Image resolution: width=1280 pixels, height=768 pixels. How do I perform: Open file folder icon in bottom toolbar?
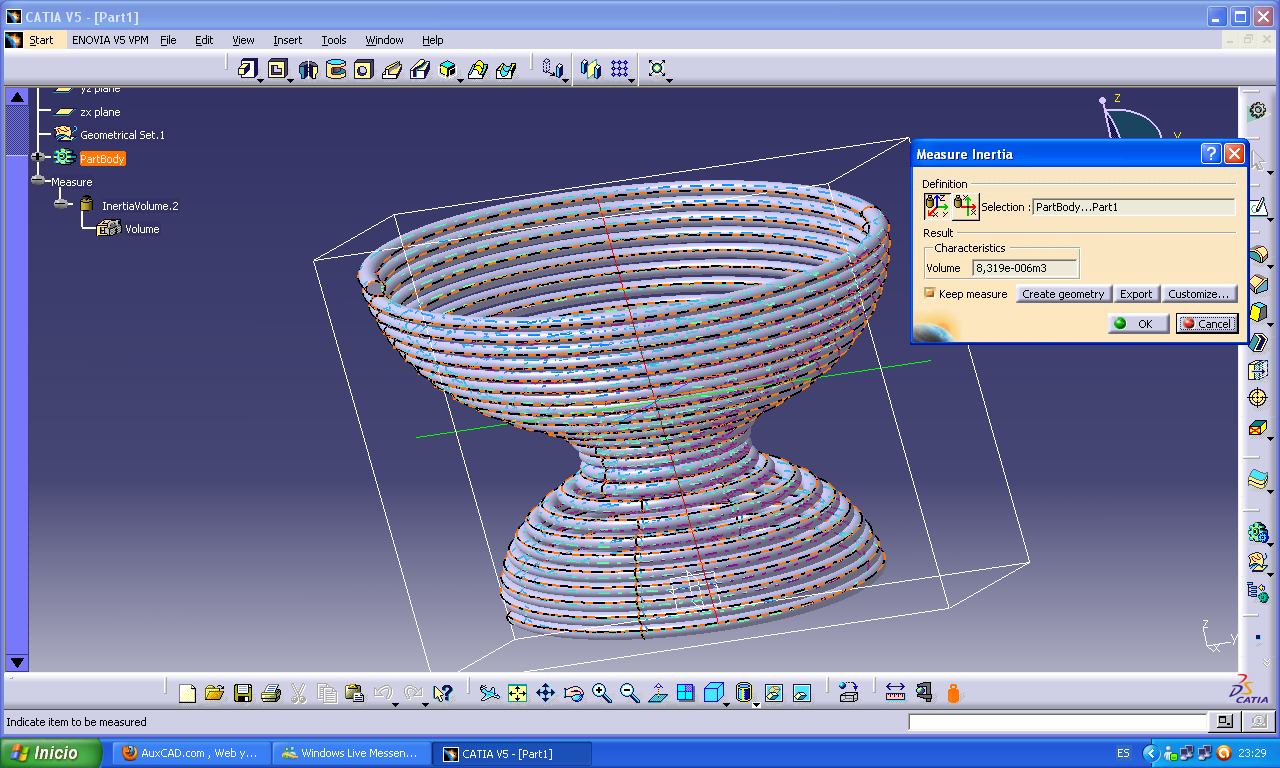click(x=214, y=692)
